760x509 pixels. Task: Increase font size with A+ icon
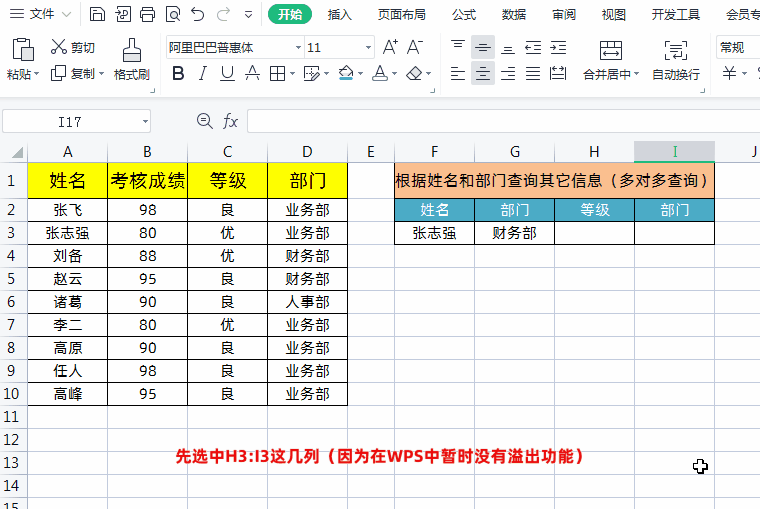390,47
